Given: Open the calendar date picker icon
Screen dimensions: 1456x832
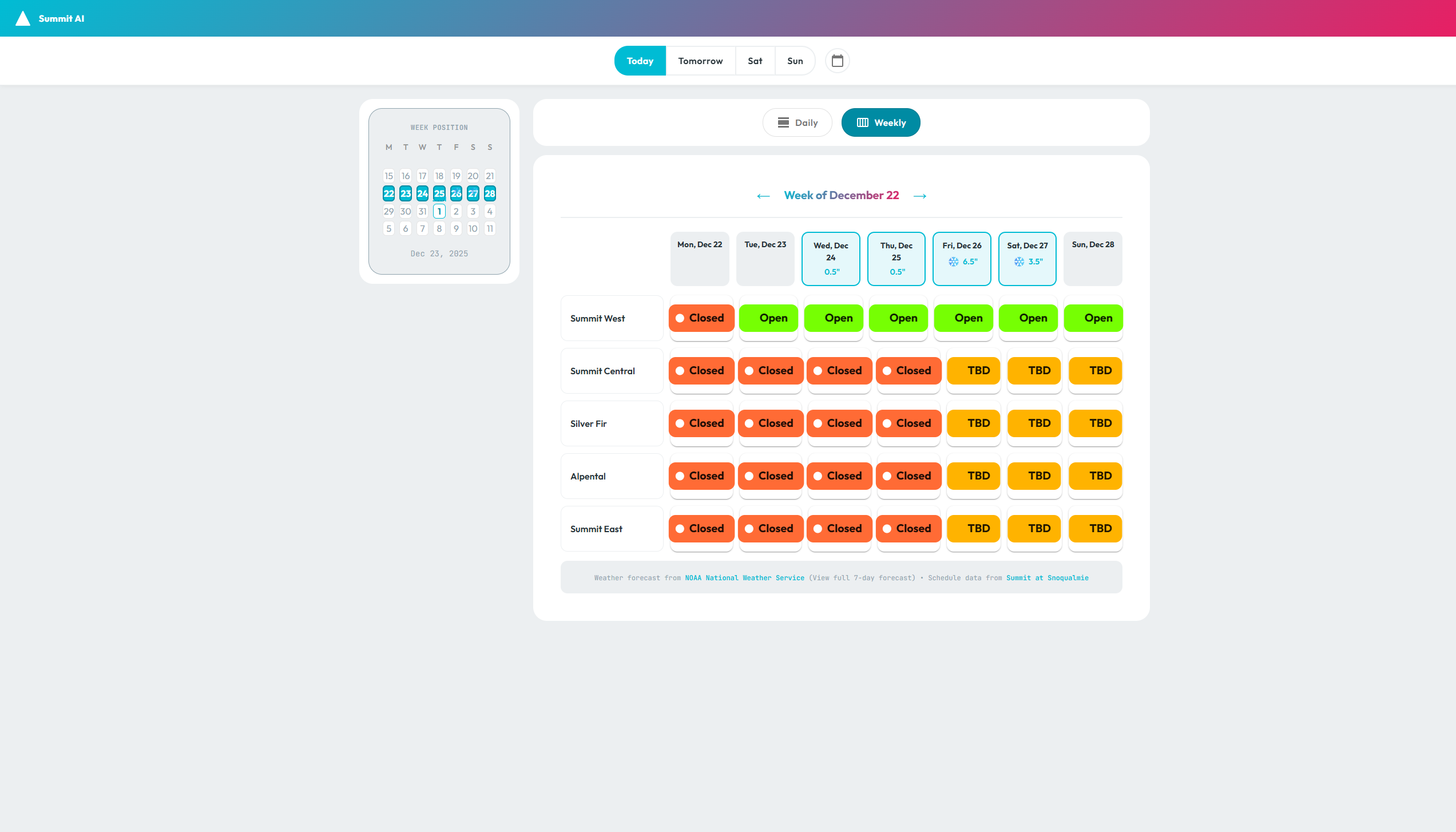Looking at the screenshot, I should point(837,61).
